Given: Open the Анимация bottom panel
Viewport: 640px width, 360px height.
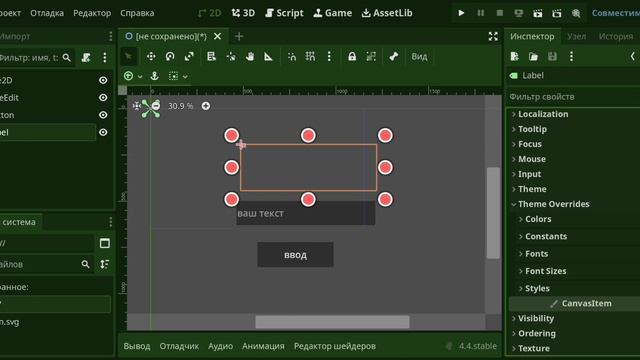Looking at the screenshot, I should pyautogui.click(x=263, y=346).
